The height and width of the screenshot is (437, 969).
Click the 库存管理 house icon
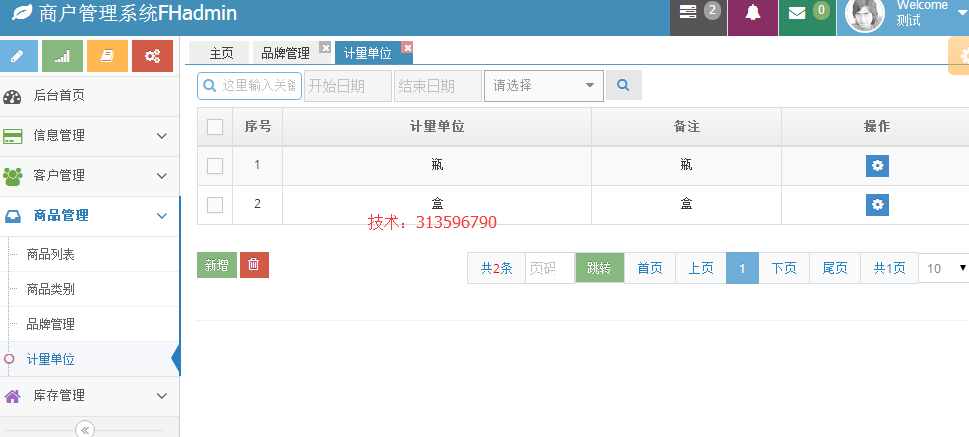[12, 396]
